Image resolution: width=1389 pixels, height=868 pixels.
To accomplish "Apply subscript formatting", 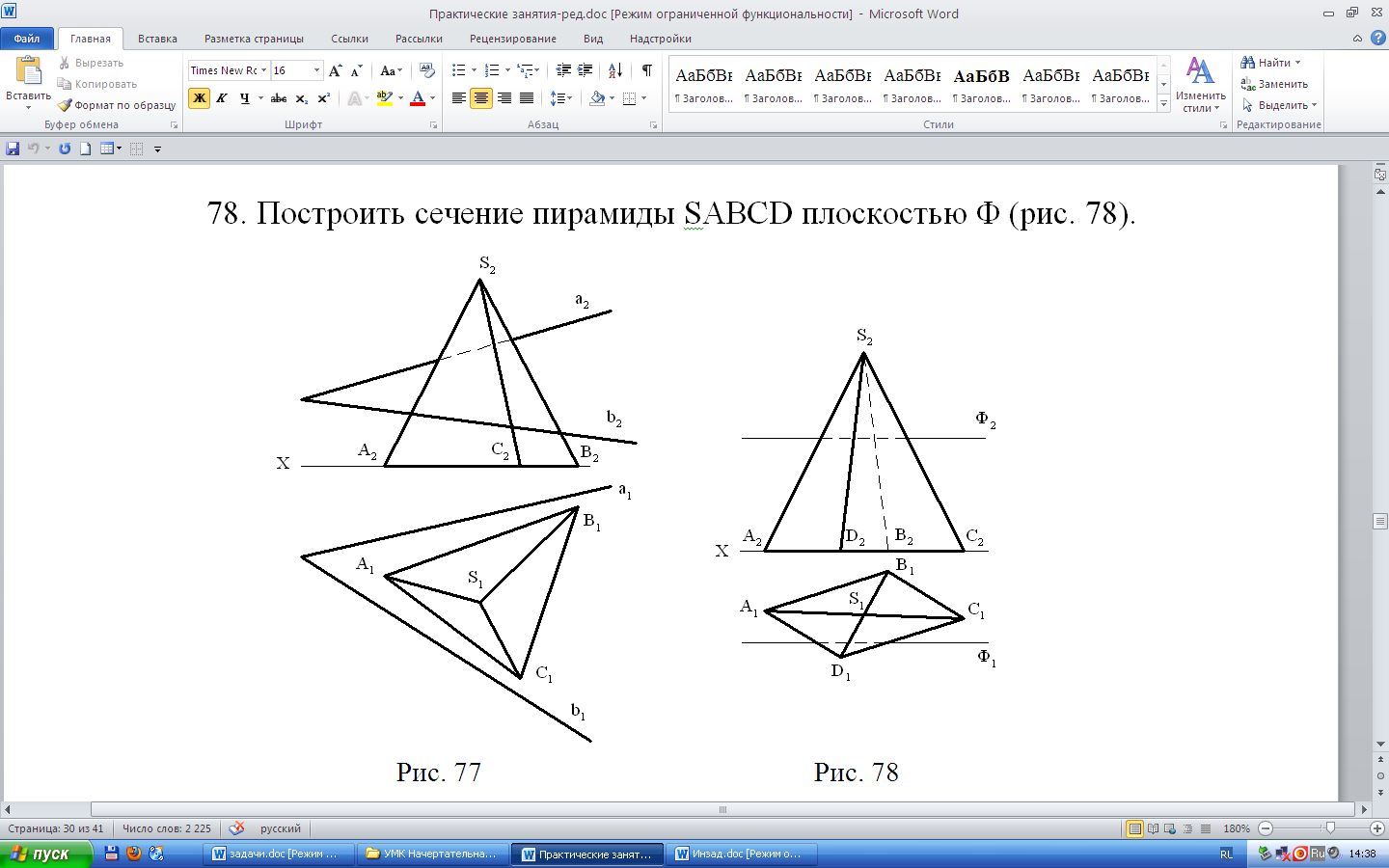I will pyautogui.click(x=301, y=98).
